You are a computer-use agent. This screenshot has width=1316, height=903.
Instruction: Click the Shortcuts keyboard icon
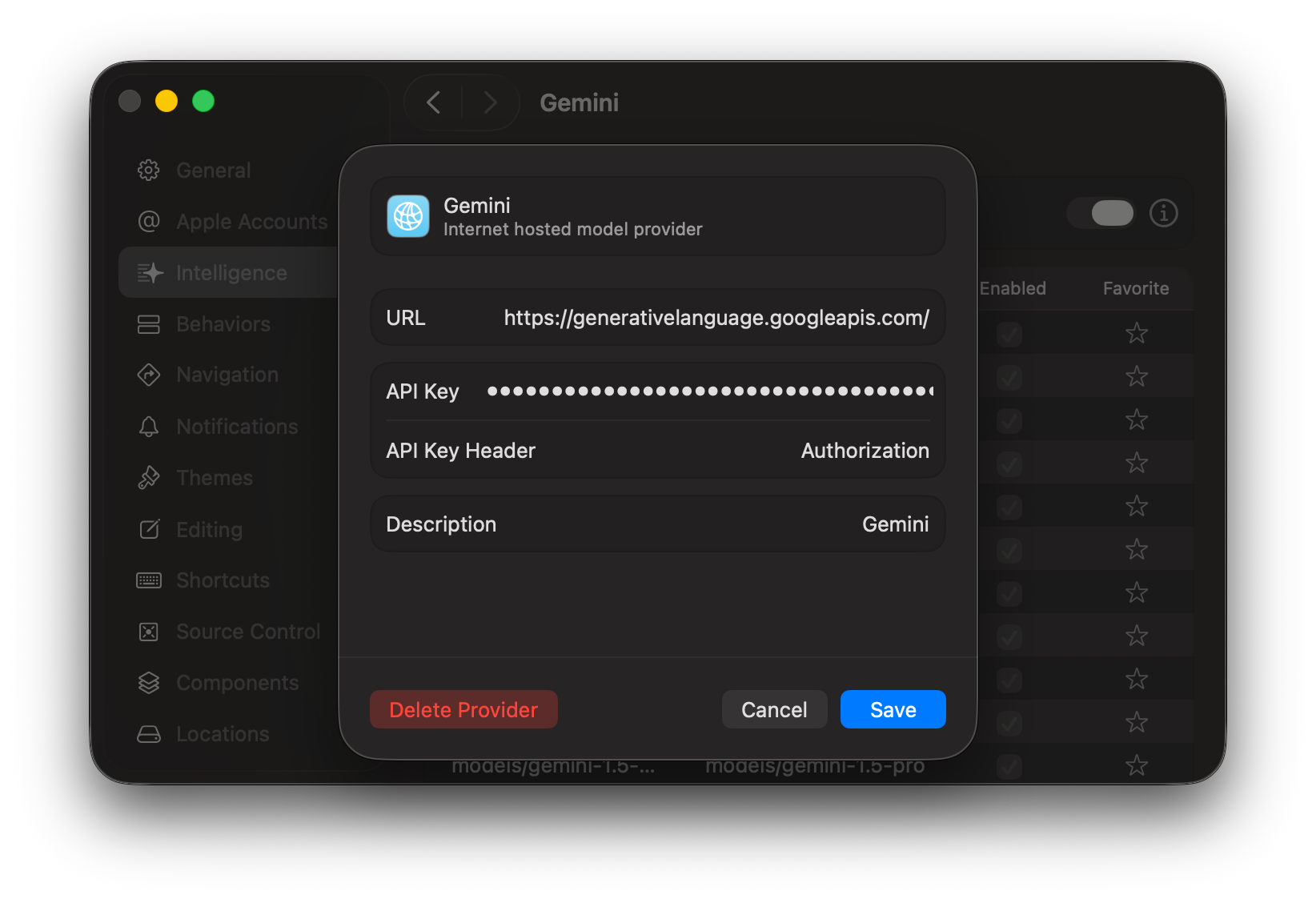(149, 580)
